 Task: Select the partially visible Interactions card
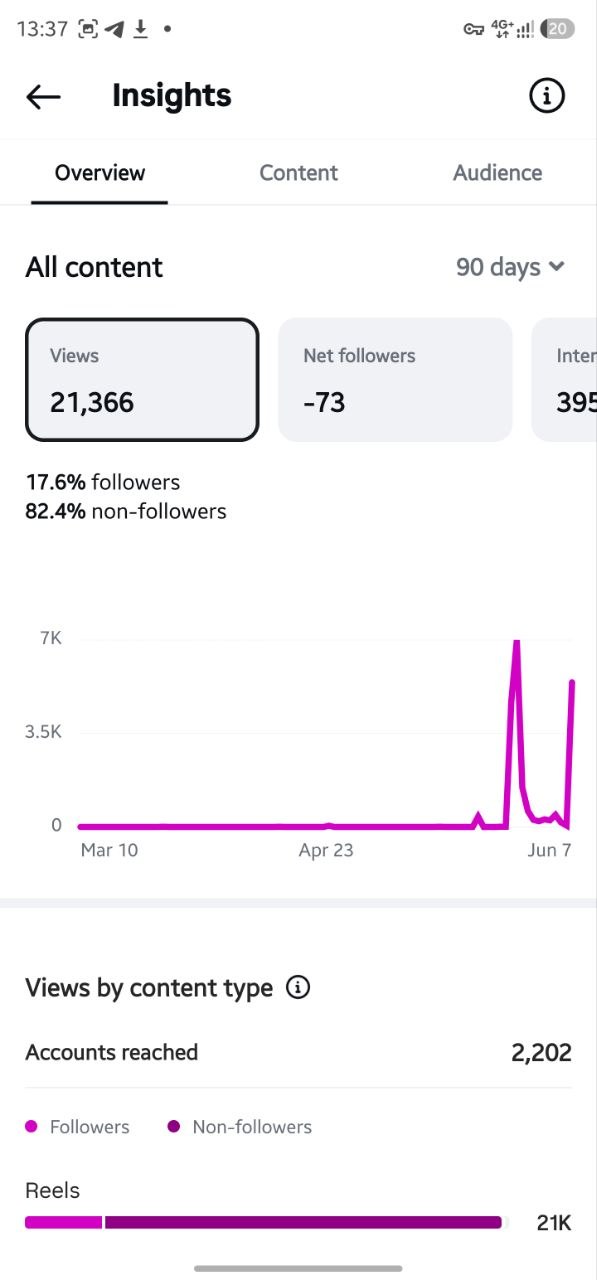pyautogui.click(x=564, y=380)
